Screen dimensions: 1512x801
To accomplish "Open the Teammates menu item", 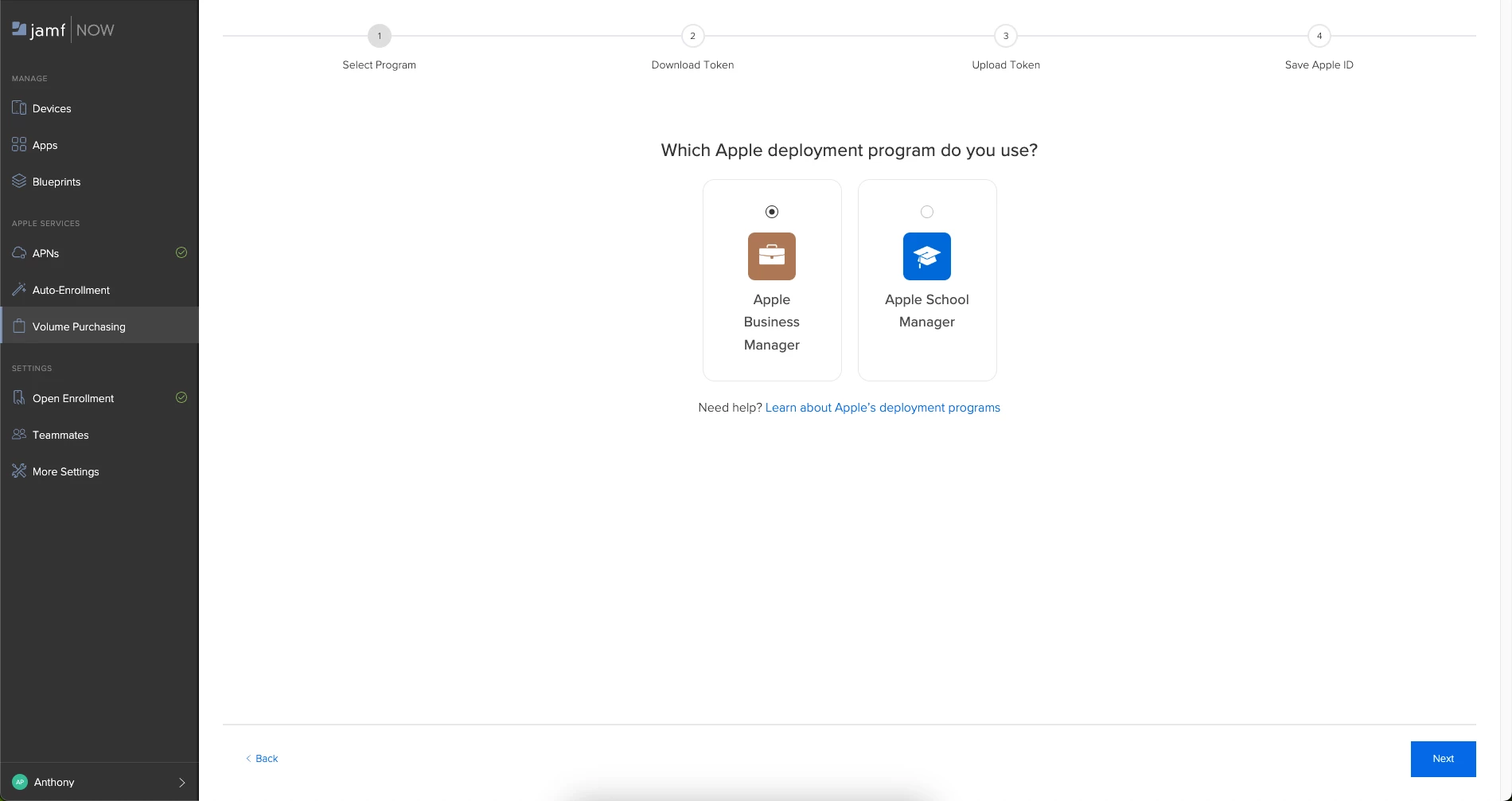I will click(x=99, y=435).
